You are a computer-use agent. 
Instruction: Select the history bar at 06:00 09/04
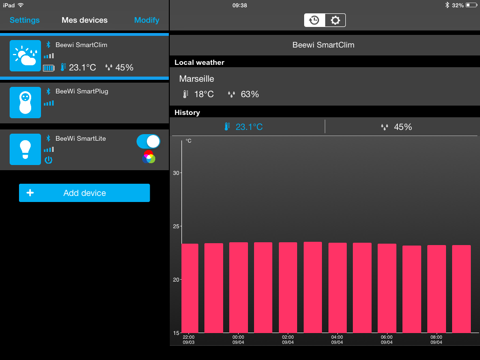[387, 288]
